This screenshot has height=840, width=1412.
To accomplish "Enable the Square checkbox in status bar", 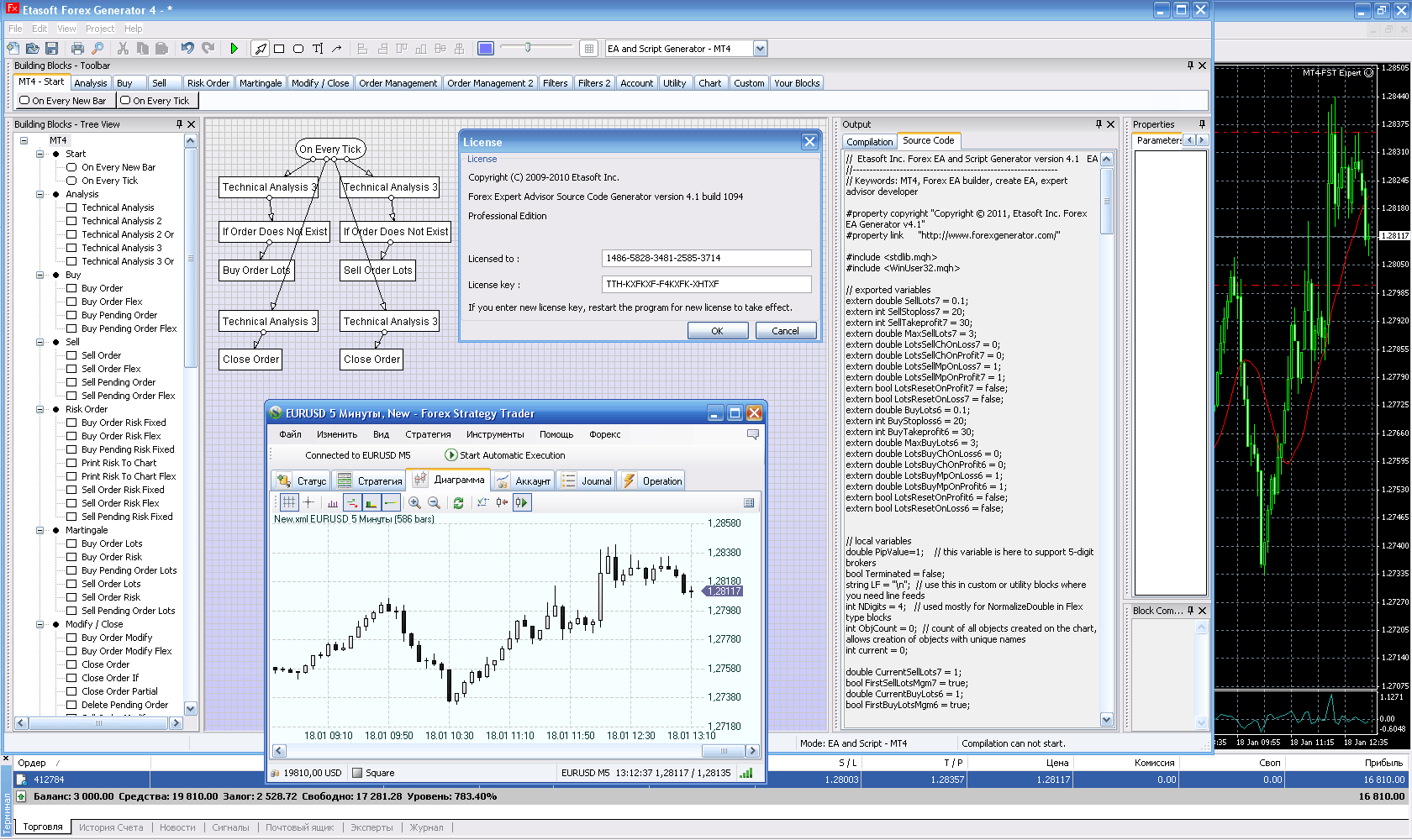I will (x=357, y=773).
